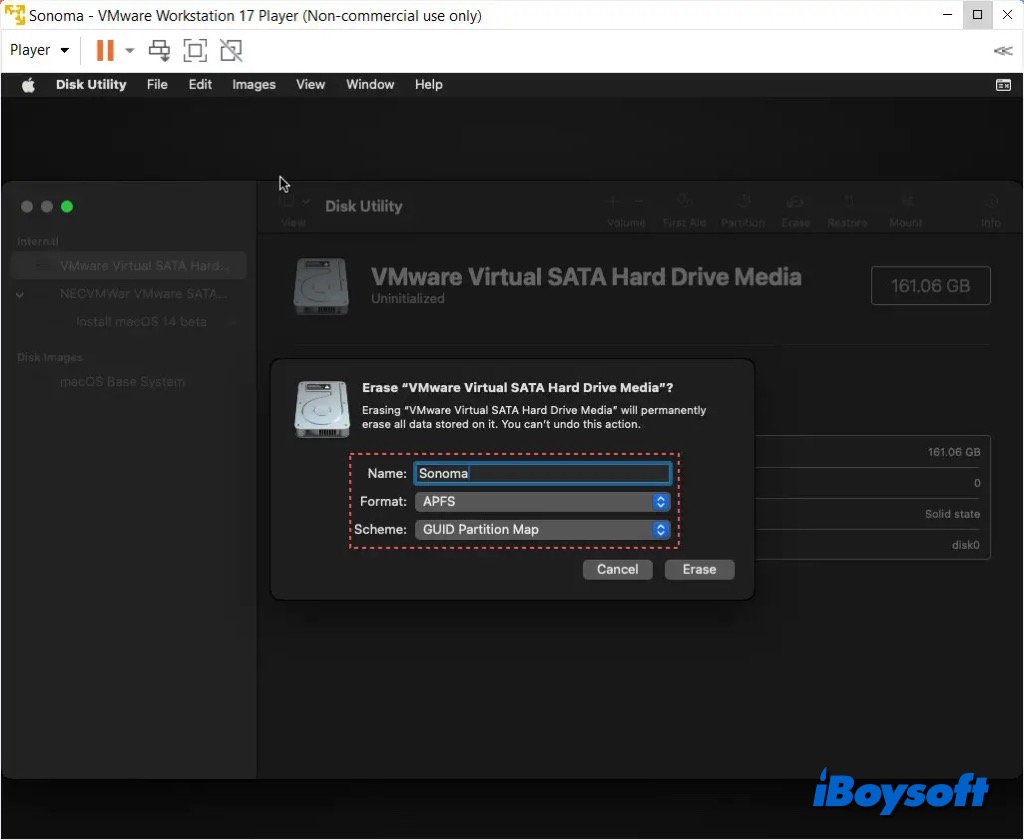Enter full screen mode in VMware toolbar

[x=195, y=50]
